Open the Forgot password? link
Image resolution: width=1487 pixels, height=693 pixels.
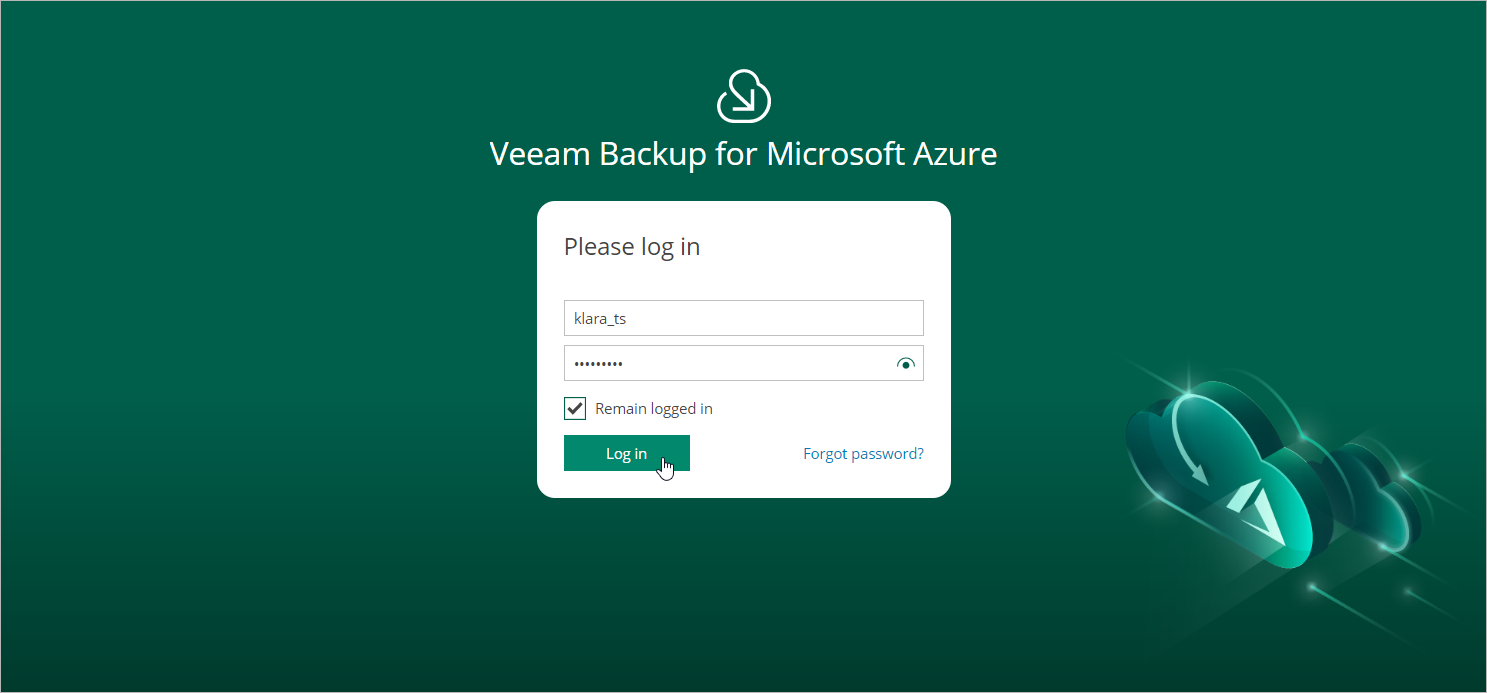pyautogui.click(x=863, y=454)
